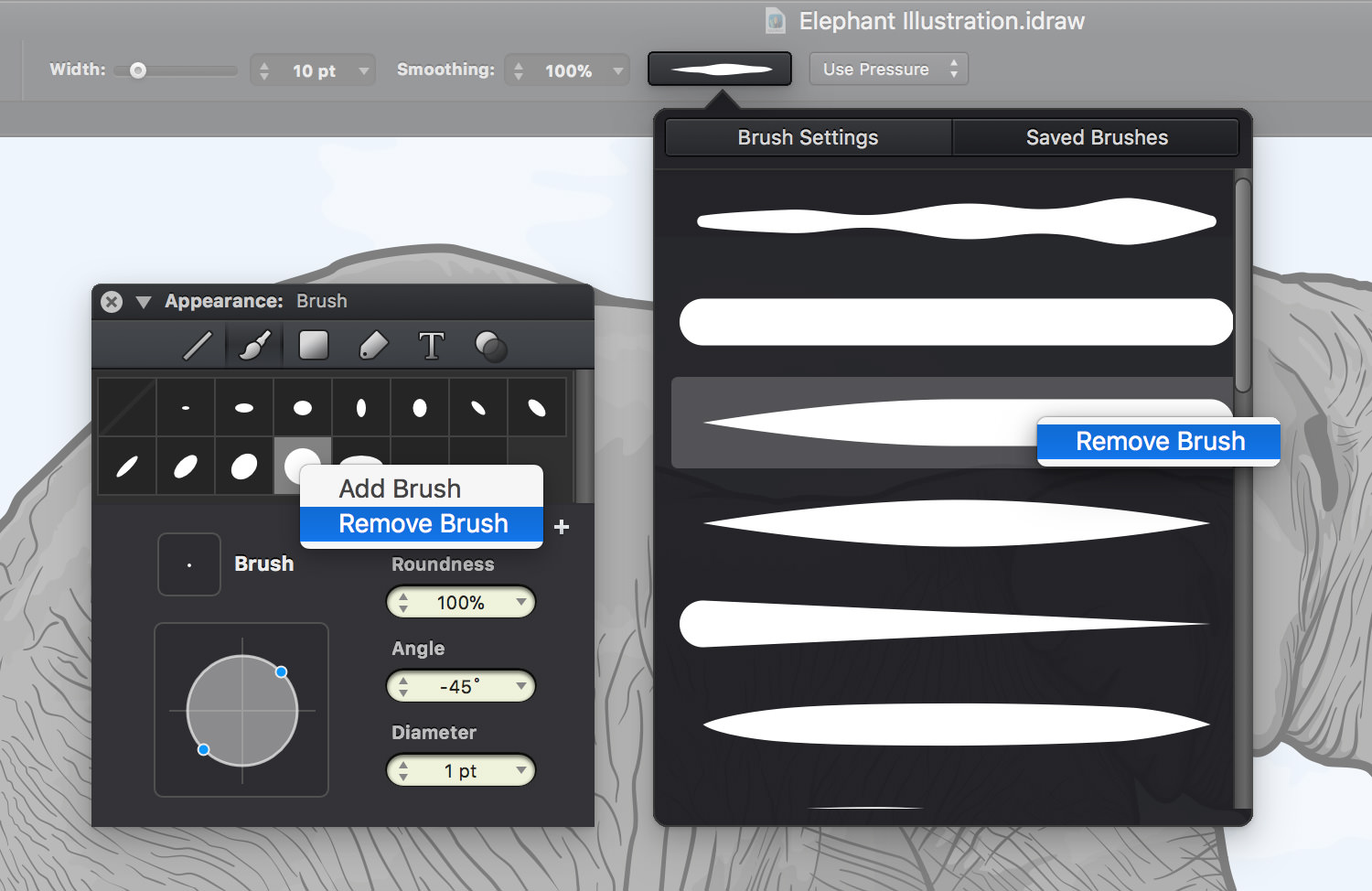Click the Elephant Illustration.idraw document icon
This screenshot has width=1372, height=891.
click(776, 21)
